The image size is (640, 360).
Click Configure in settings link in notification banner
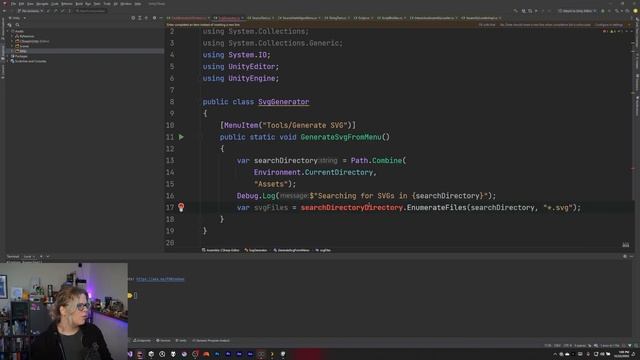tap(609, 25)
